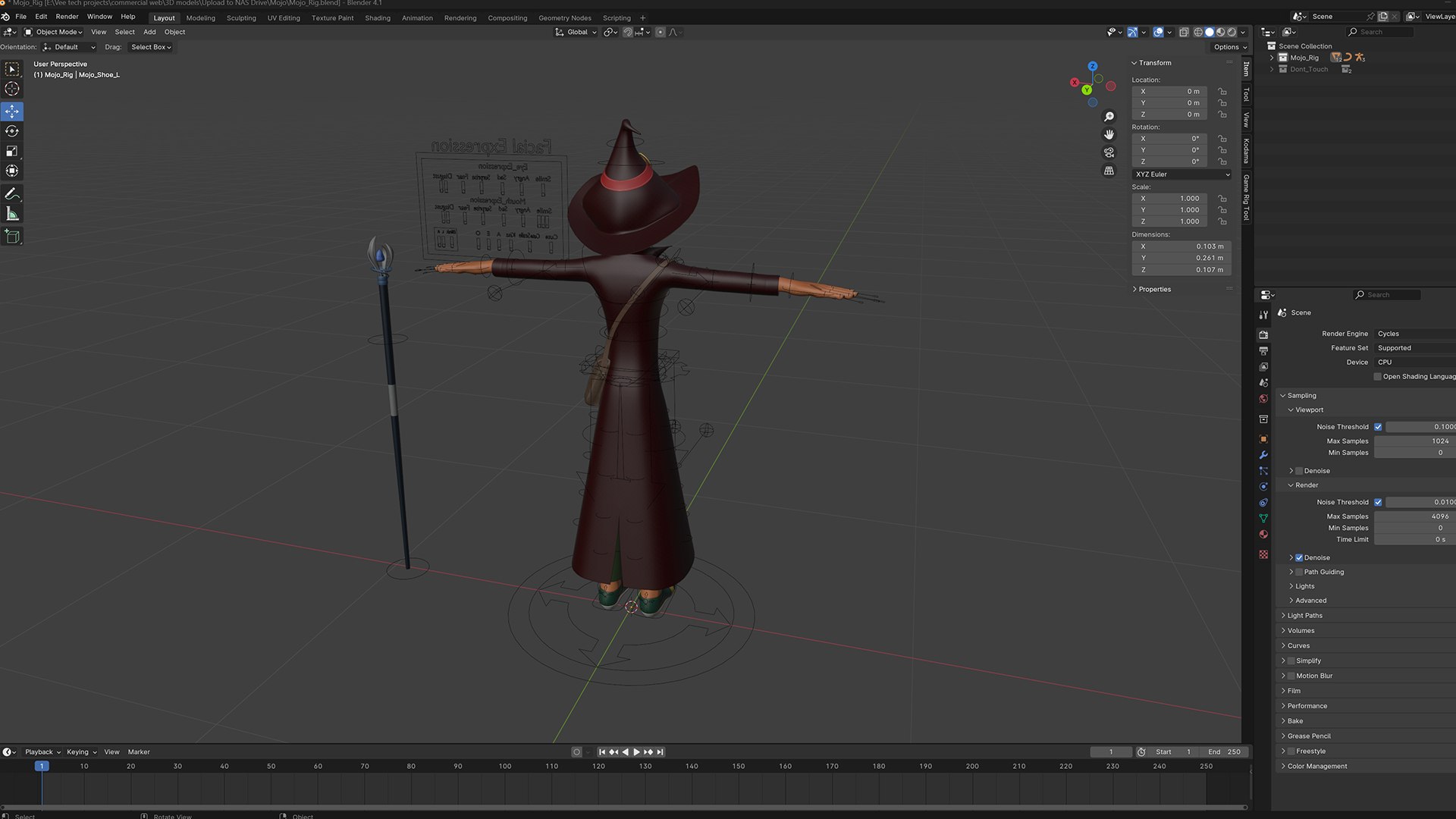
Task: Activate the Move tool
Action: coord(12,111)
